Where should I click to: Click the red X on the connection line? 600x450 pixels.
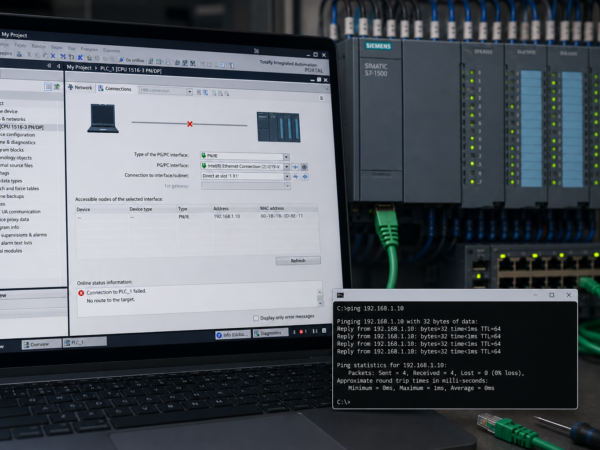tap(190, 124)
